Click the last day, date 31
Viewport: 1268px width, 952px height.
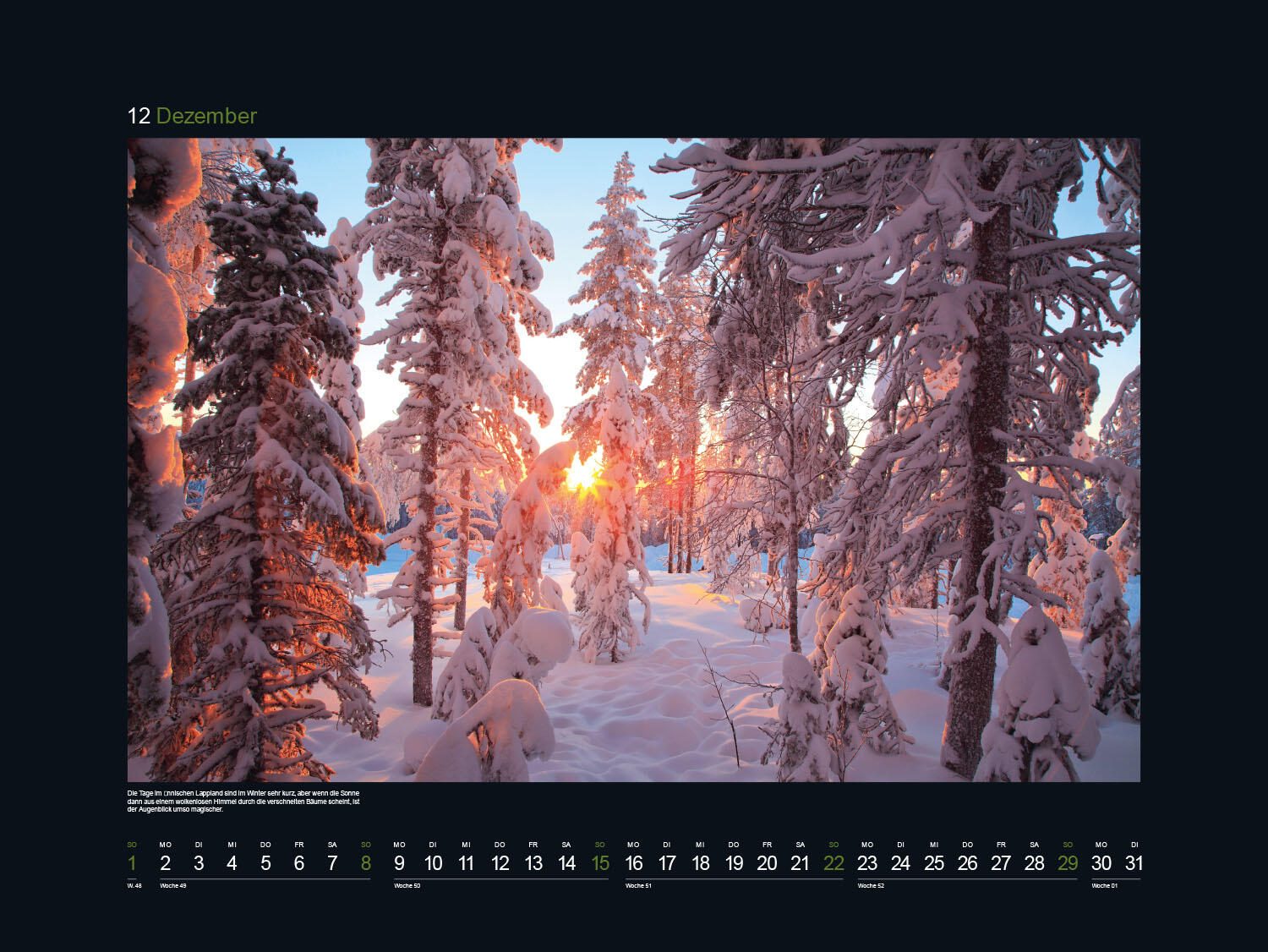click(1134, 863)
